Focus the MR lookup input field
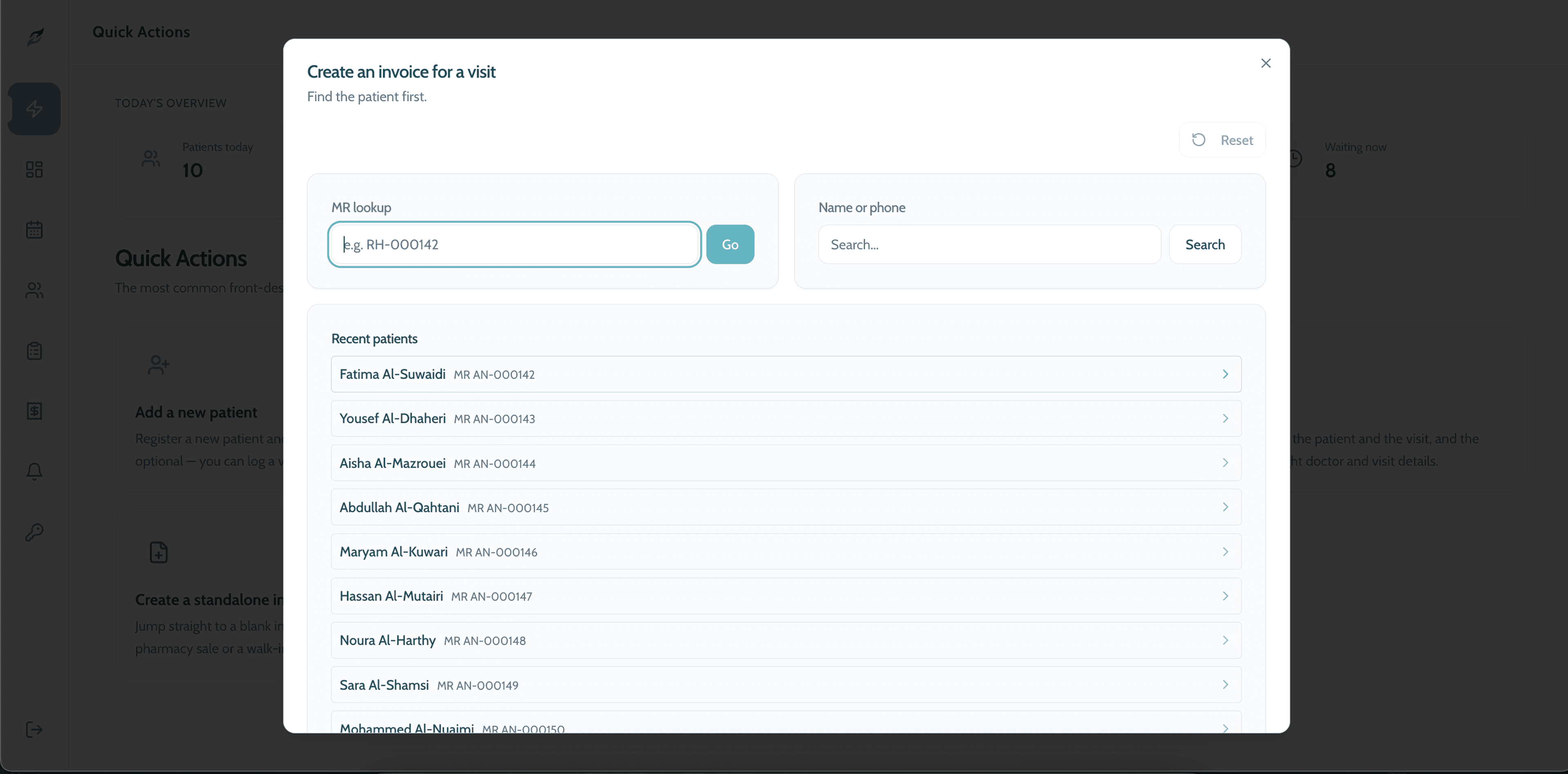 point(514,244)
